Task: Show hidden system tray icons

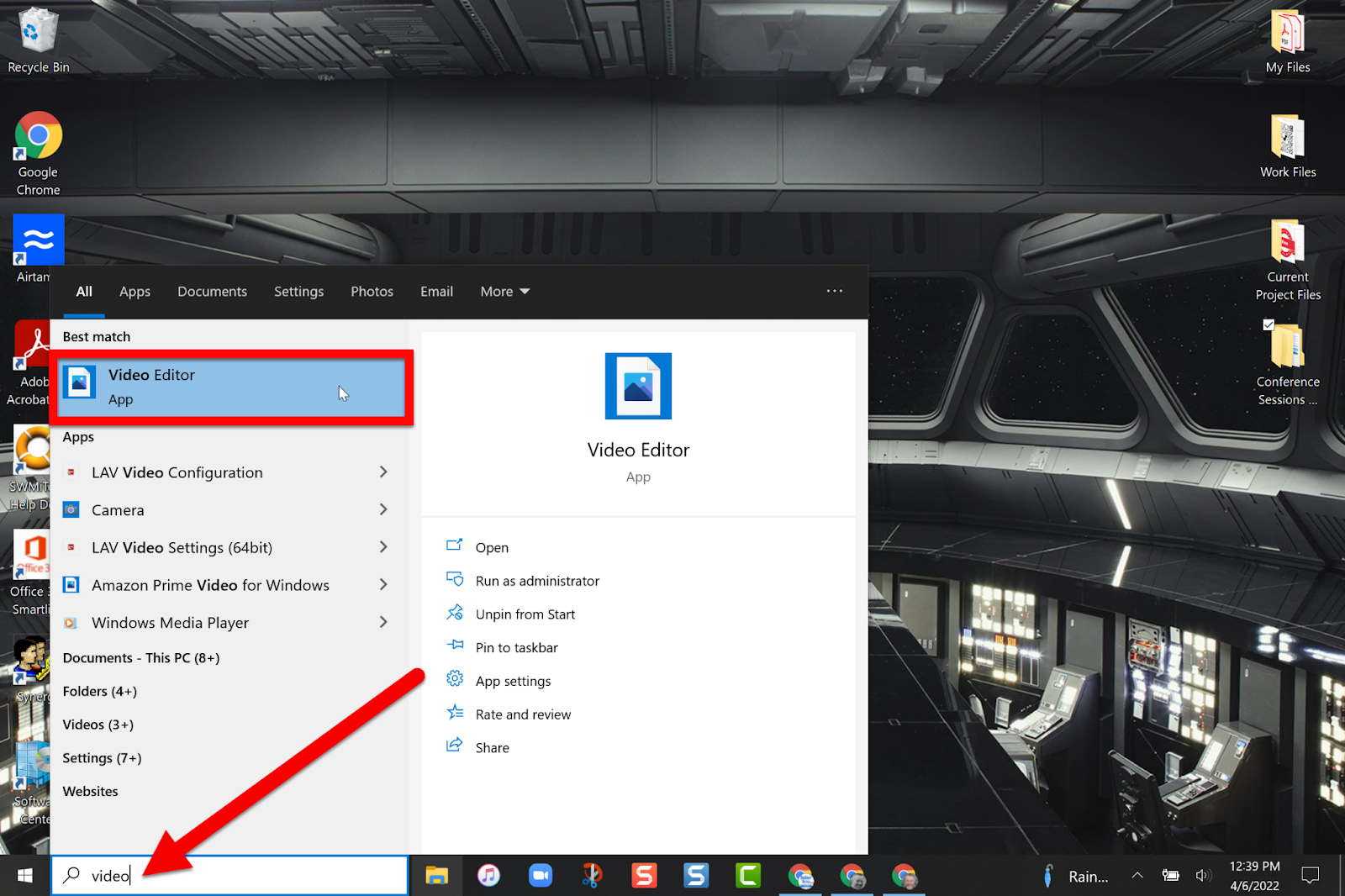Action: (x=1137, y=876)
